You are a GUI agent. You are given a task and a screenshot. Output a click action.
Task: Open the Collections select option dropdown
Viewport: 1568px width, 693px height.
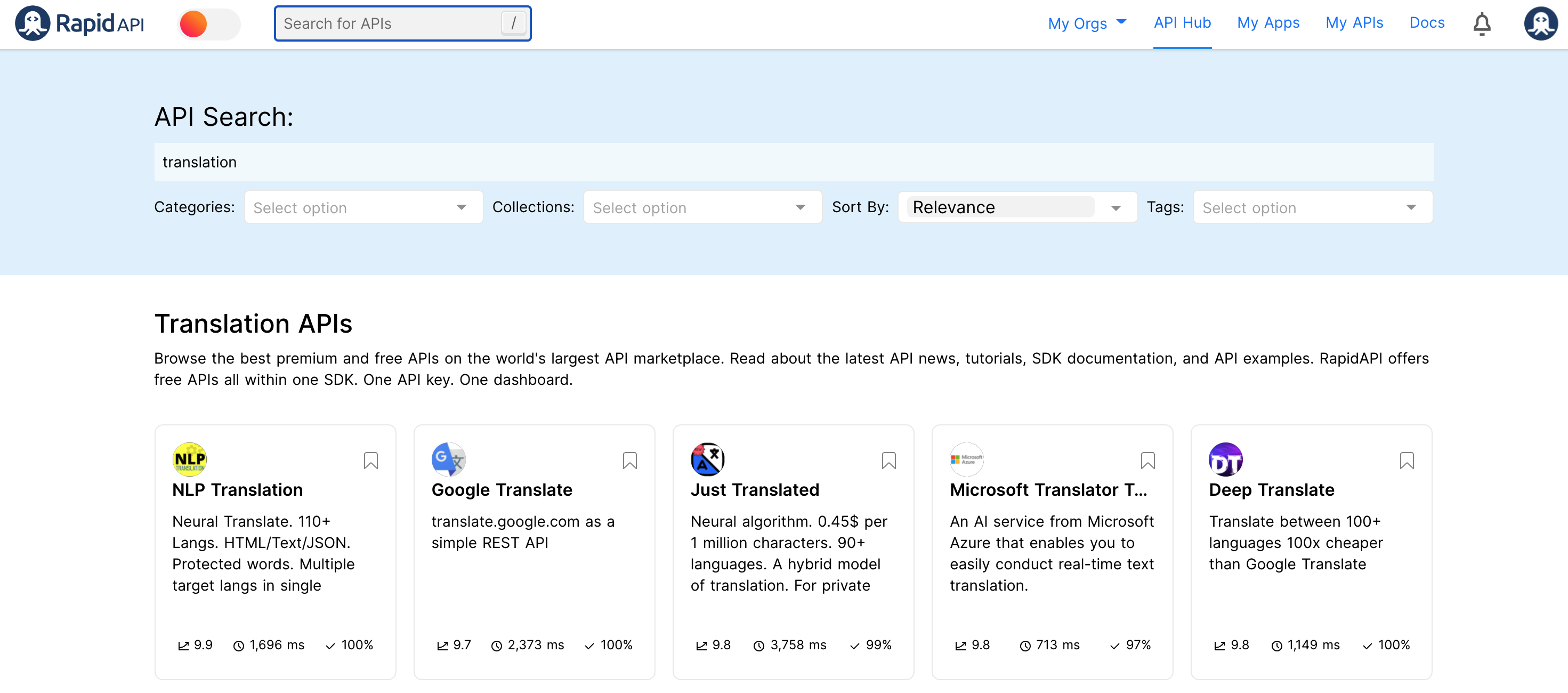tap(702, 208)
